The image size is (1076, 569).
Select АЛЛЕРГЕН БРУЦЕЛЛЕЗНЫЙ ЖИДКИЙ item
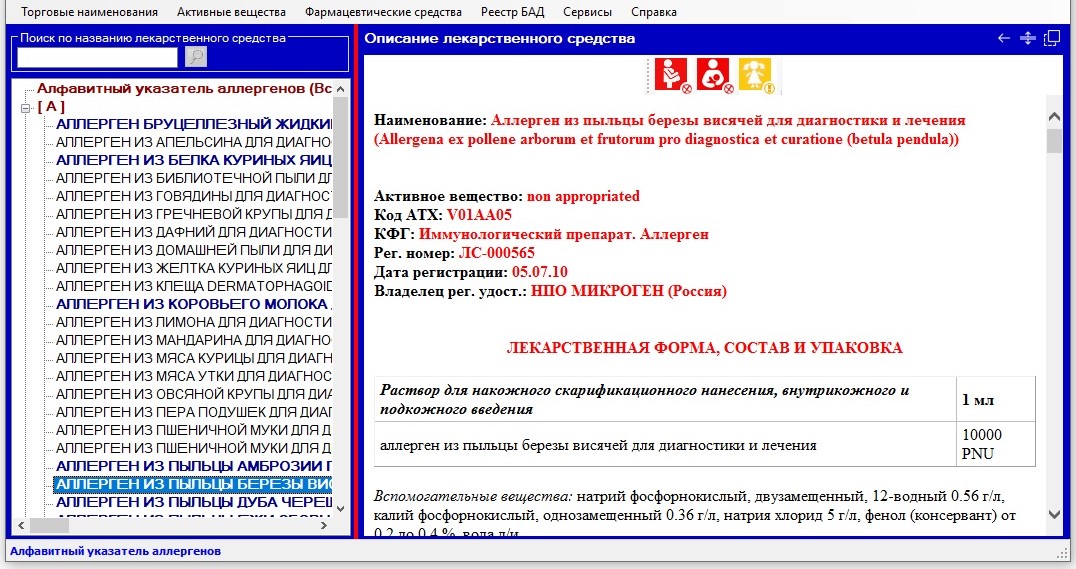tap(194, 124)
